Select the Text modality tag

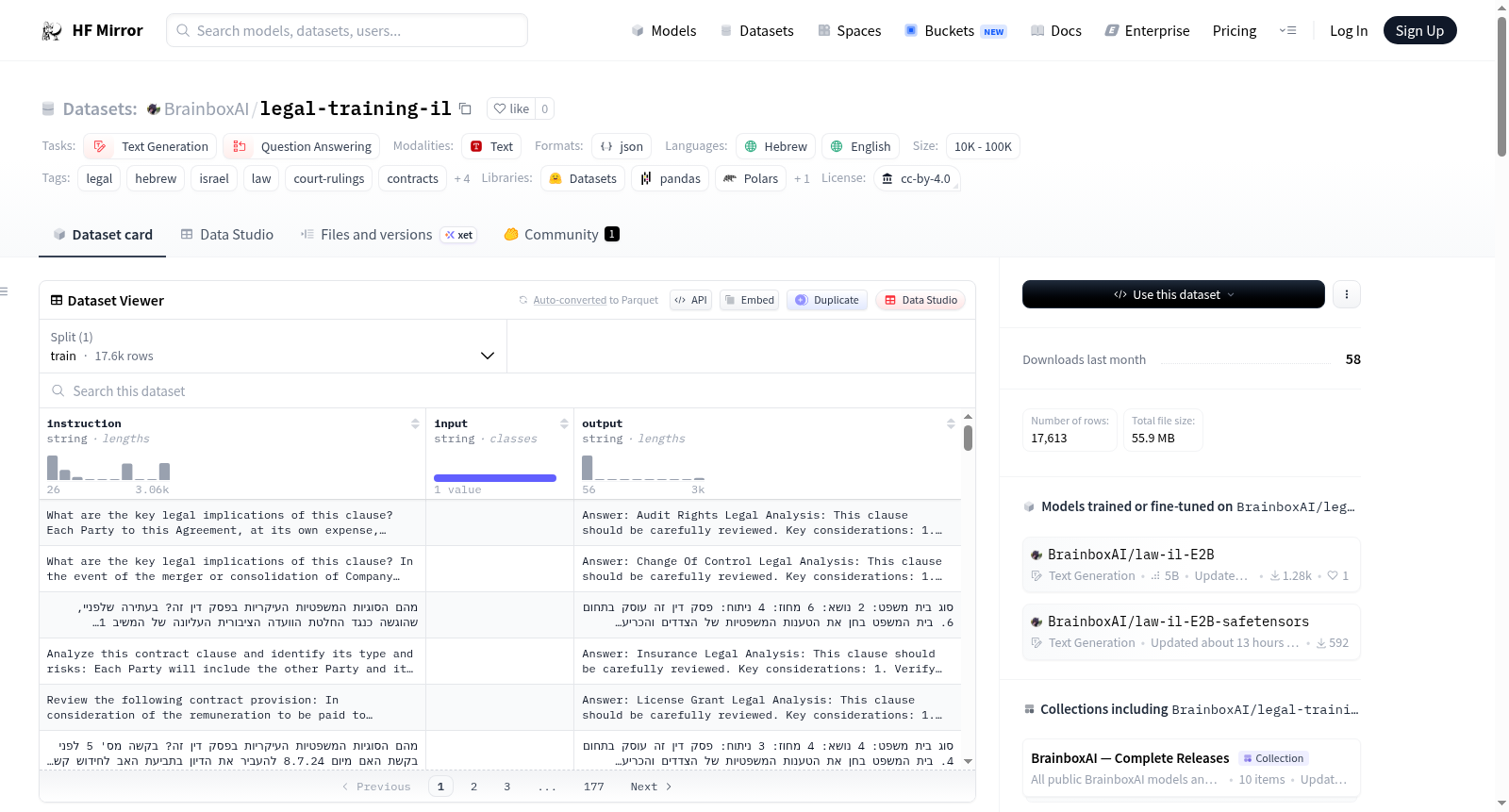click(491, 146)
